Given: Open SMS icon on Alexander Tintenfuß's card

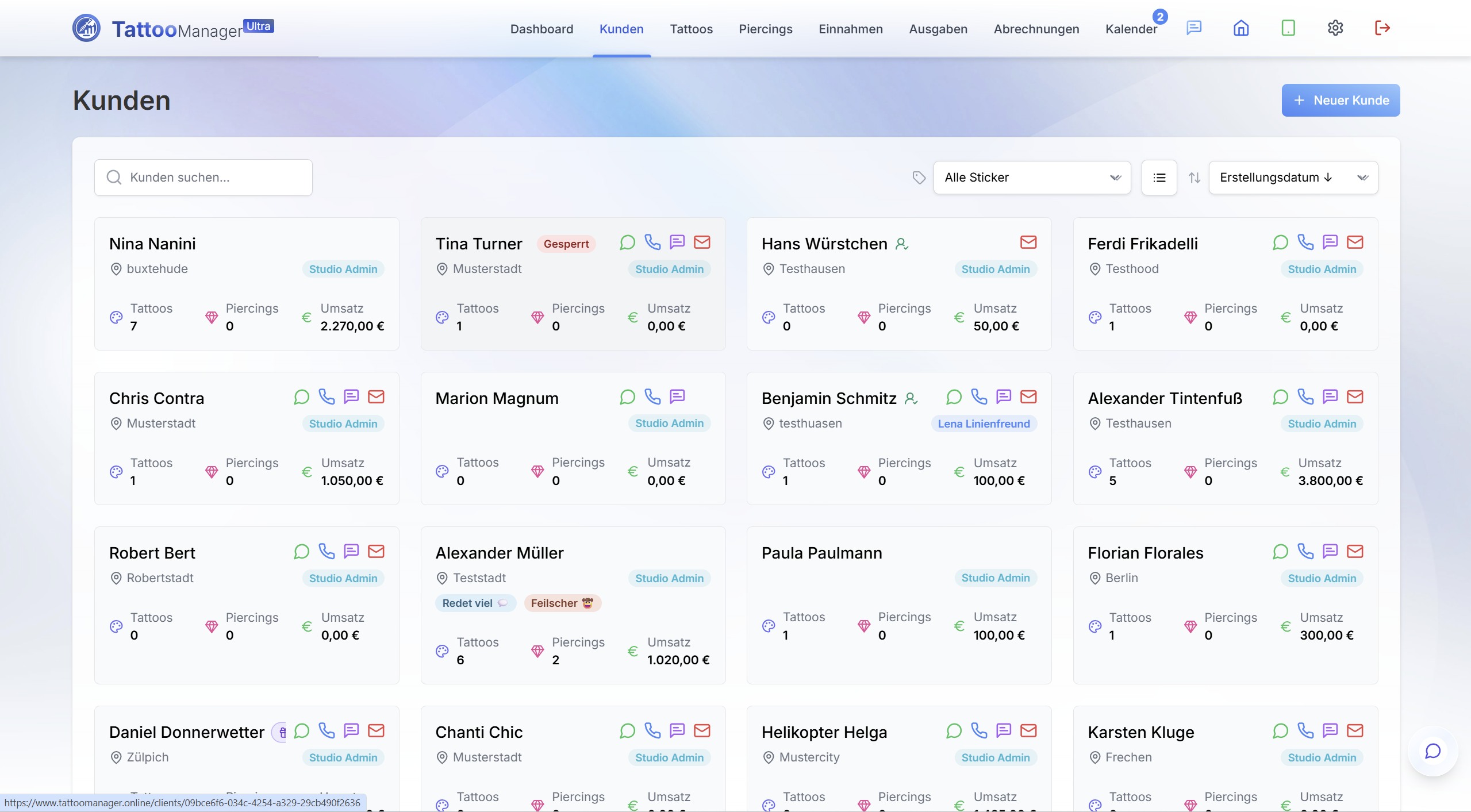Looking at the screenshot, I should [1330, 397].
